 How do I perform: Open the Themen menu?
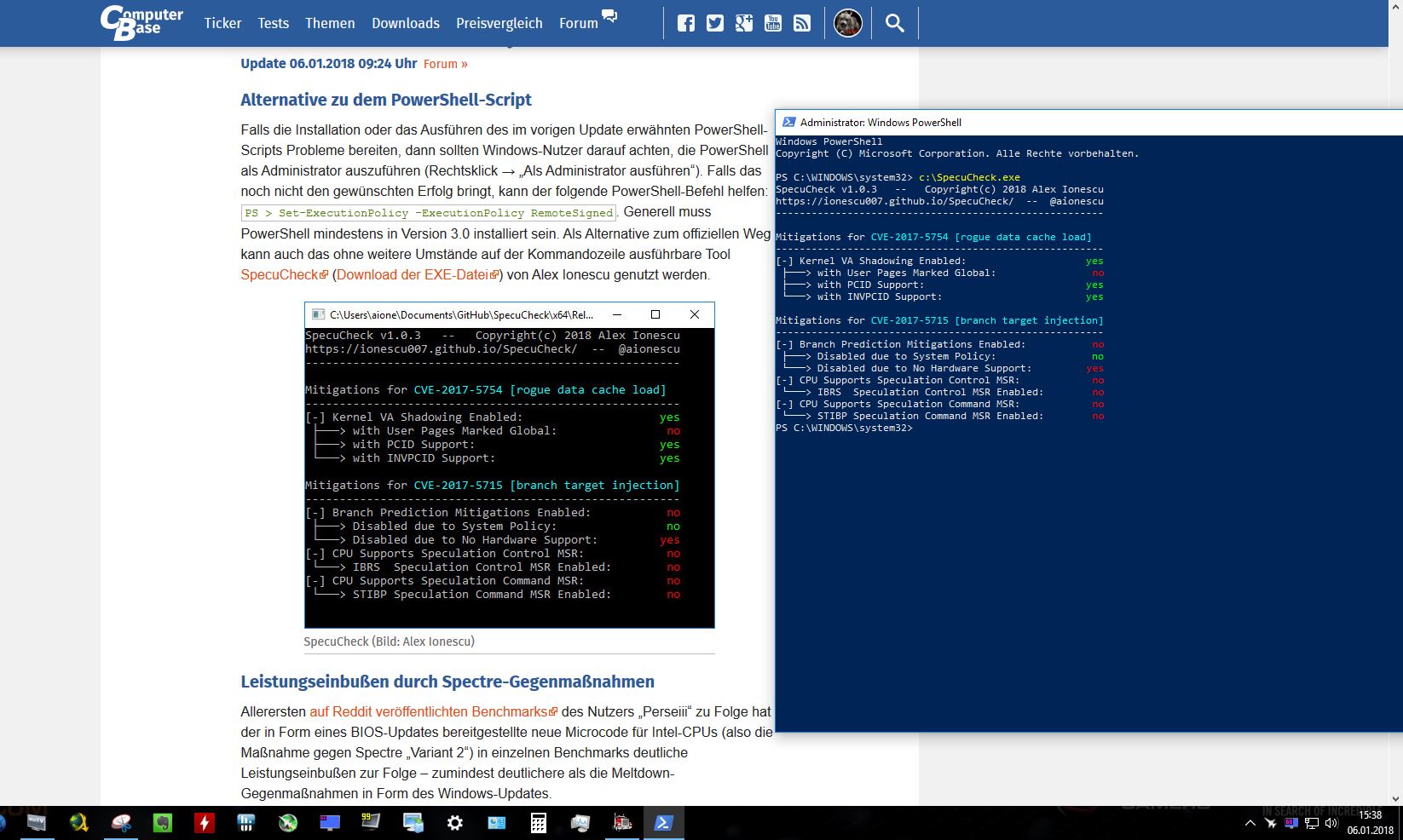pos(330,23)
